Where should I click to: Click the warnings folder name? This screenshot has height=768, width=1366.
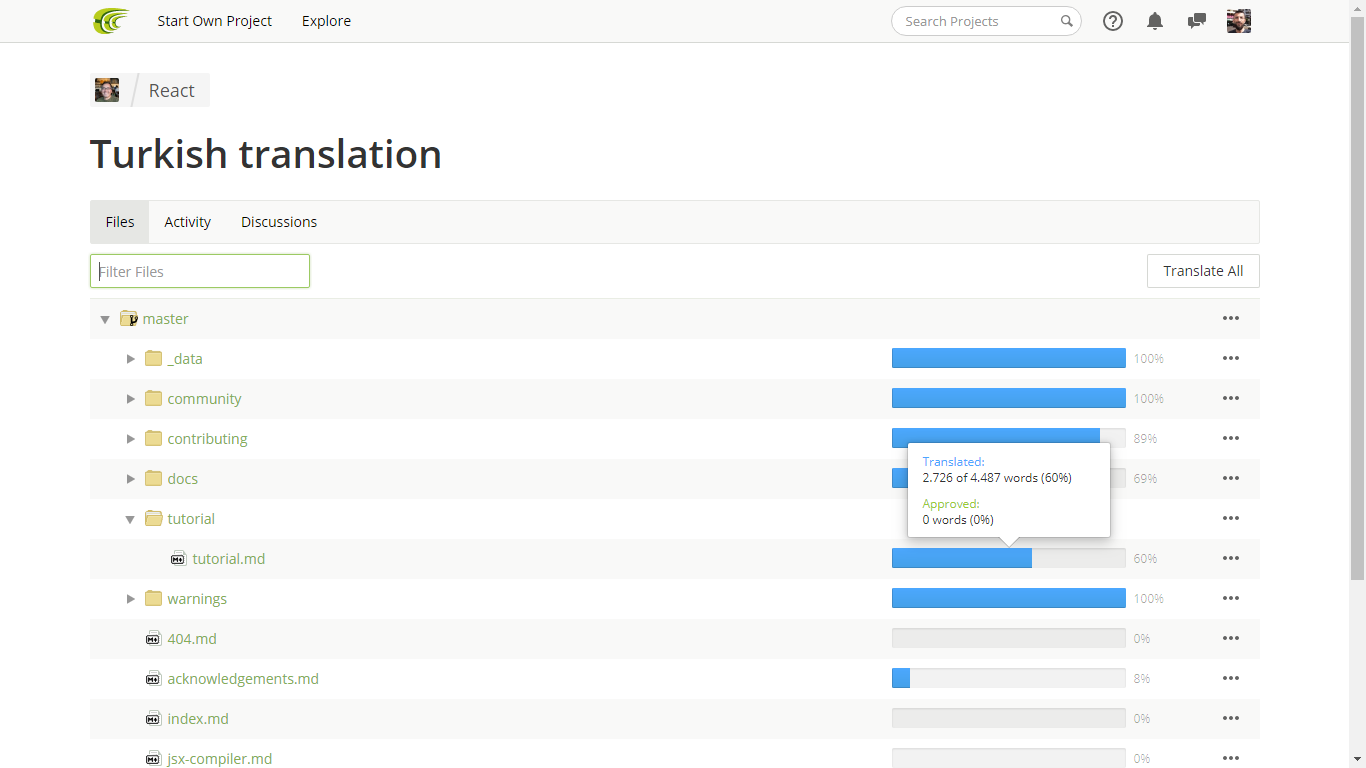(x=197, y=598)
